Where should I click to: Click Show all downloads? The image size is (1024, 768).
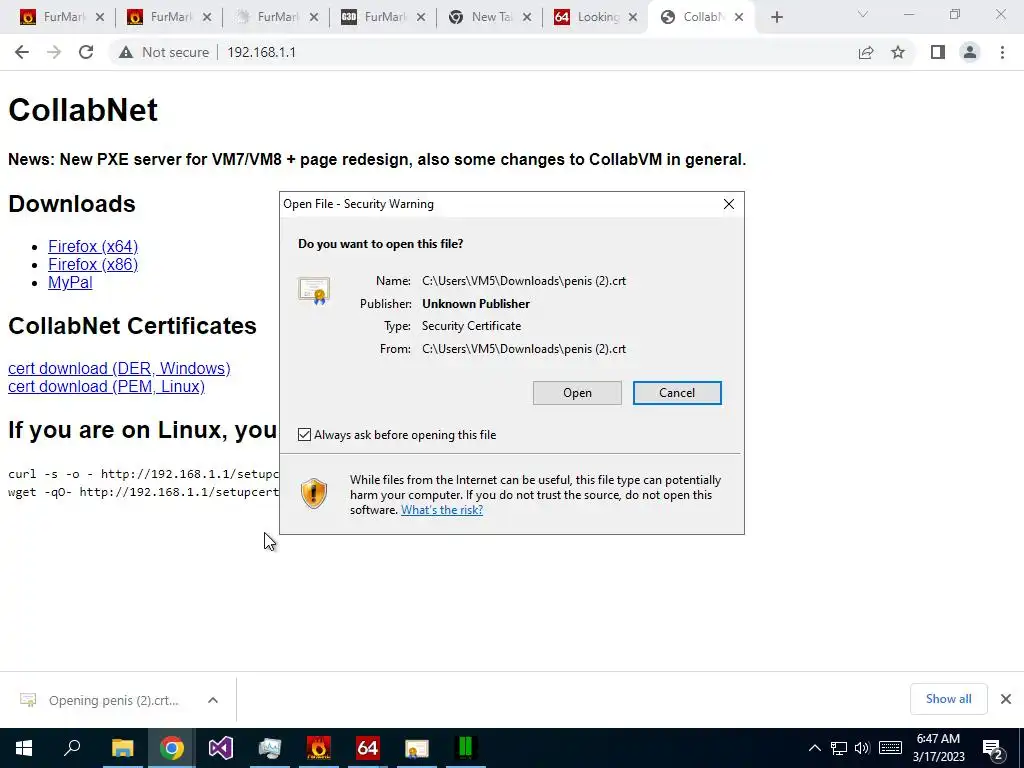(x=948, y=699)
